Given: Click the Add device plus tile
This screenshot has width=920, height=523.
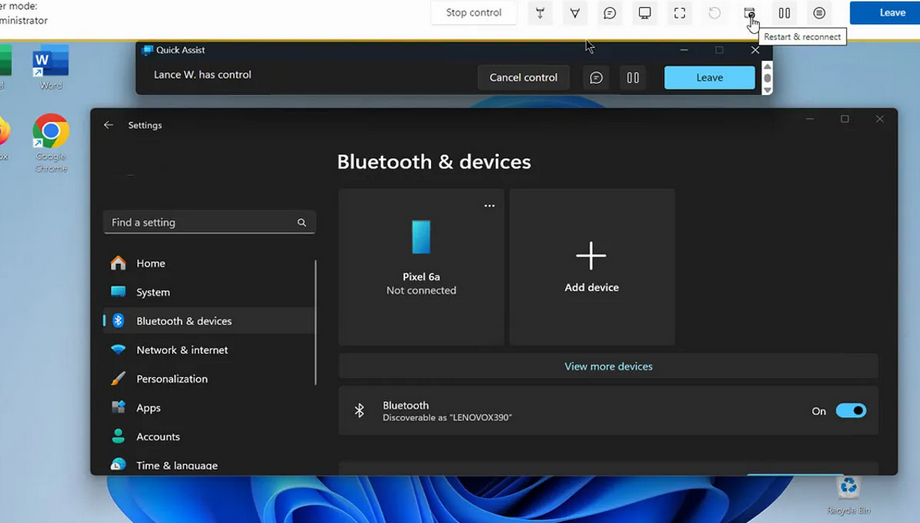Looking at the screenshot, I should point(591,266).
